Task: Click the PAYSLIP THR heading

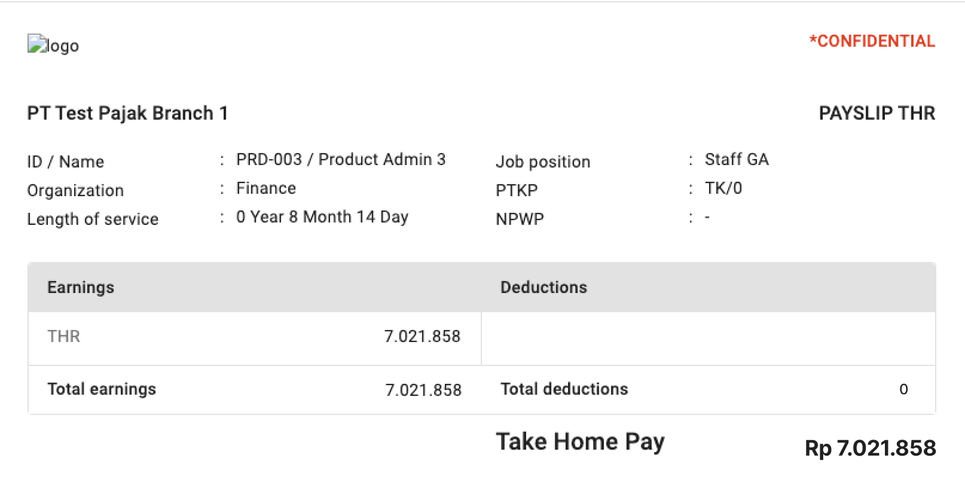Action: coord(877,113)
